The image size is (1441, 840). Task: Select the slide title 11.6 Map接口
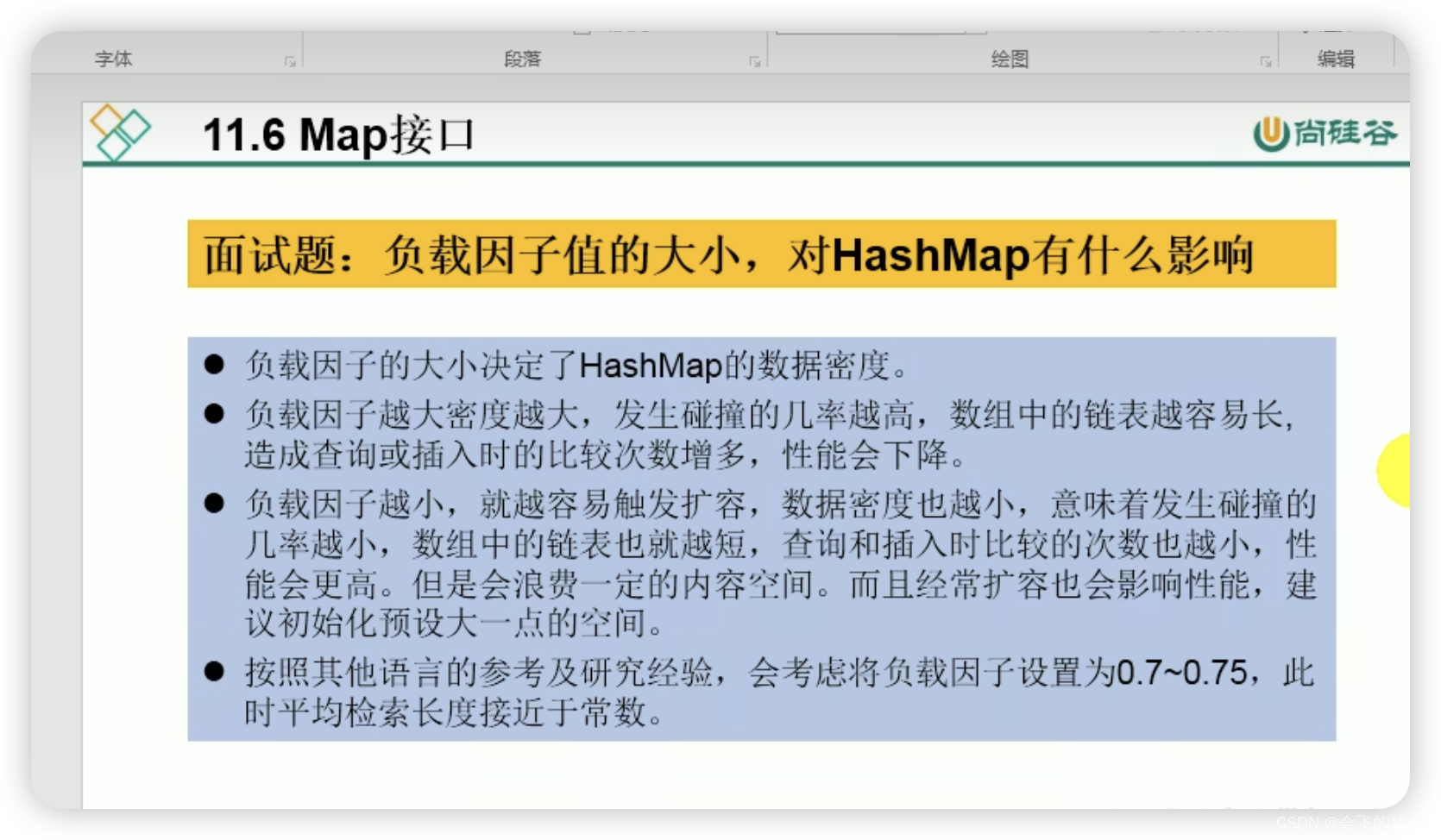pos(338,135)
